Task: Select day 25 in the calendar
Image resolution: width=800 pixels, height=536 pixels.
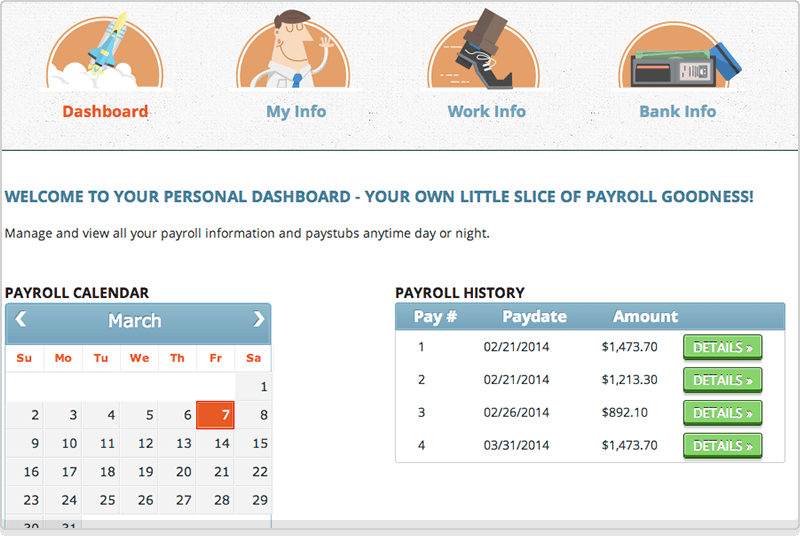Action: point(101,500)
